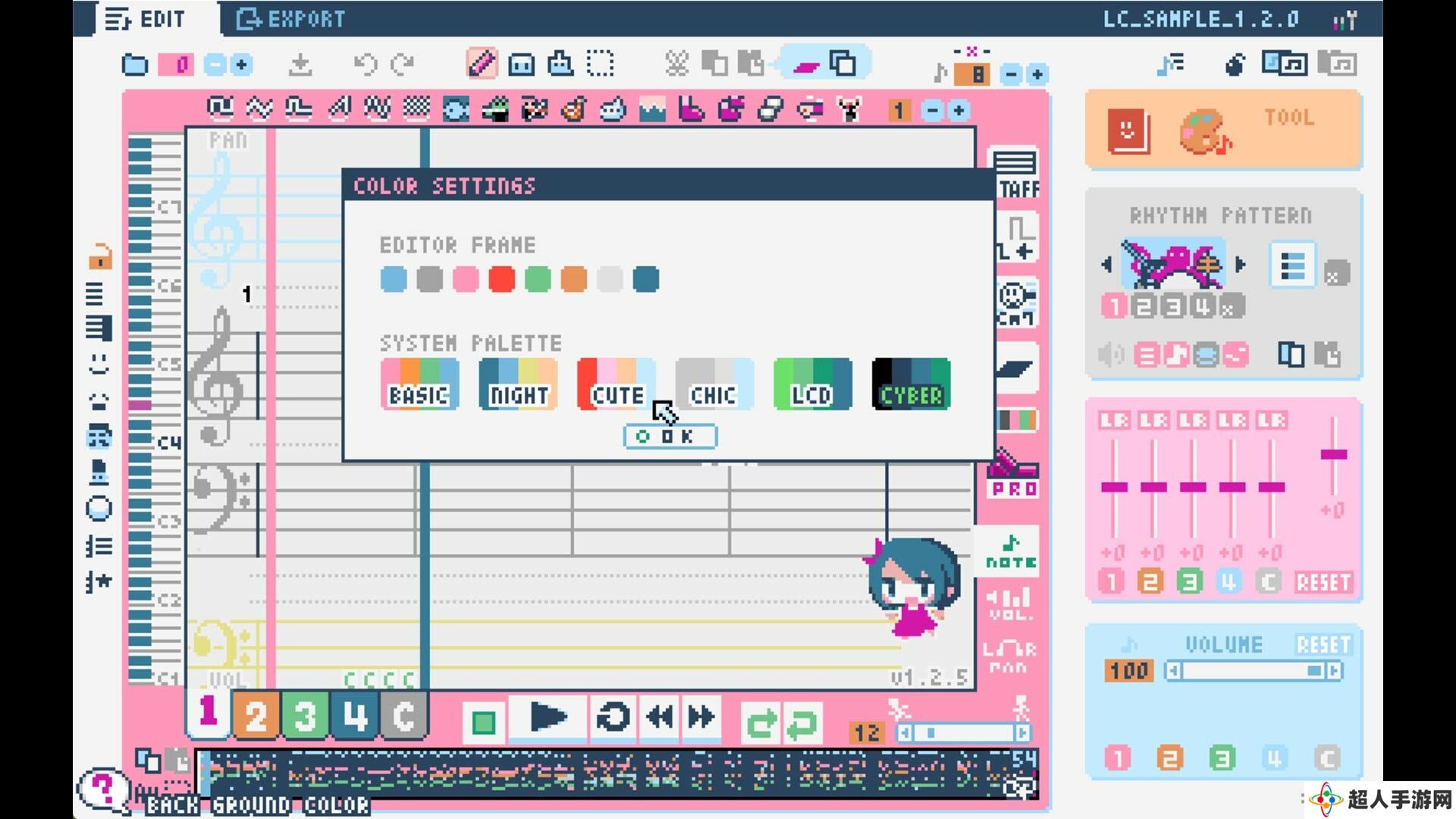Confirm color settings with OK button
This screenshot has width=1456, height=819.
click(x=670, y=436)
